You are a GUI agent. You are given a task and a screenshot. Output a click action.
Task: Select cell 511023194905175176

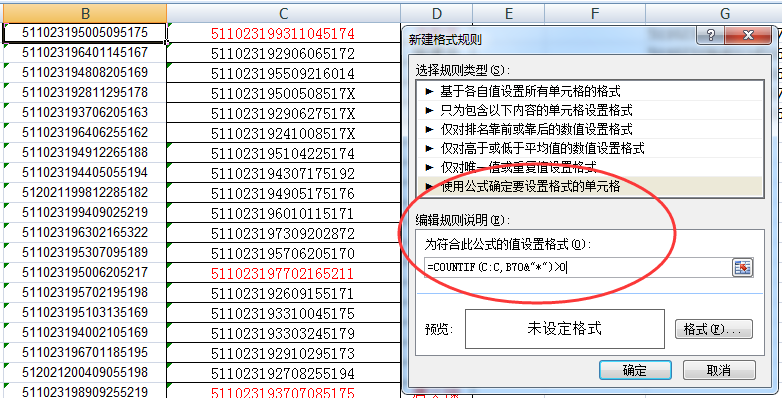(x=283, y=193)
